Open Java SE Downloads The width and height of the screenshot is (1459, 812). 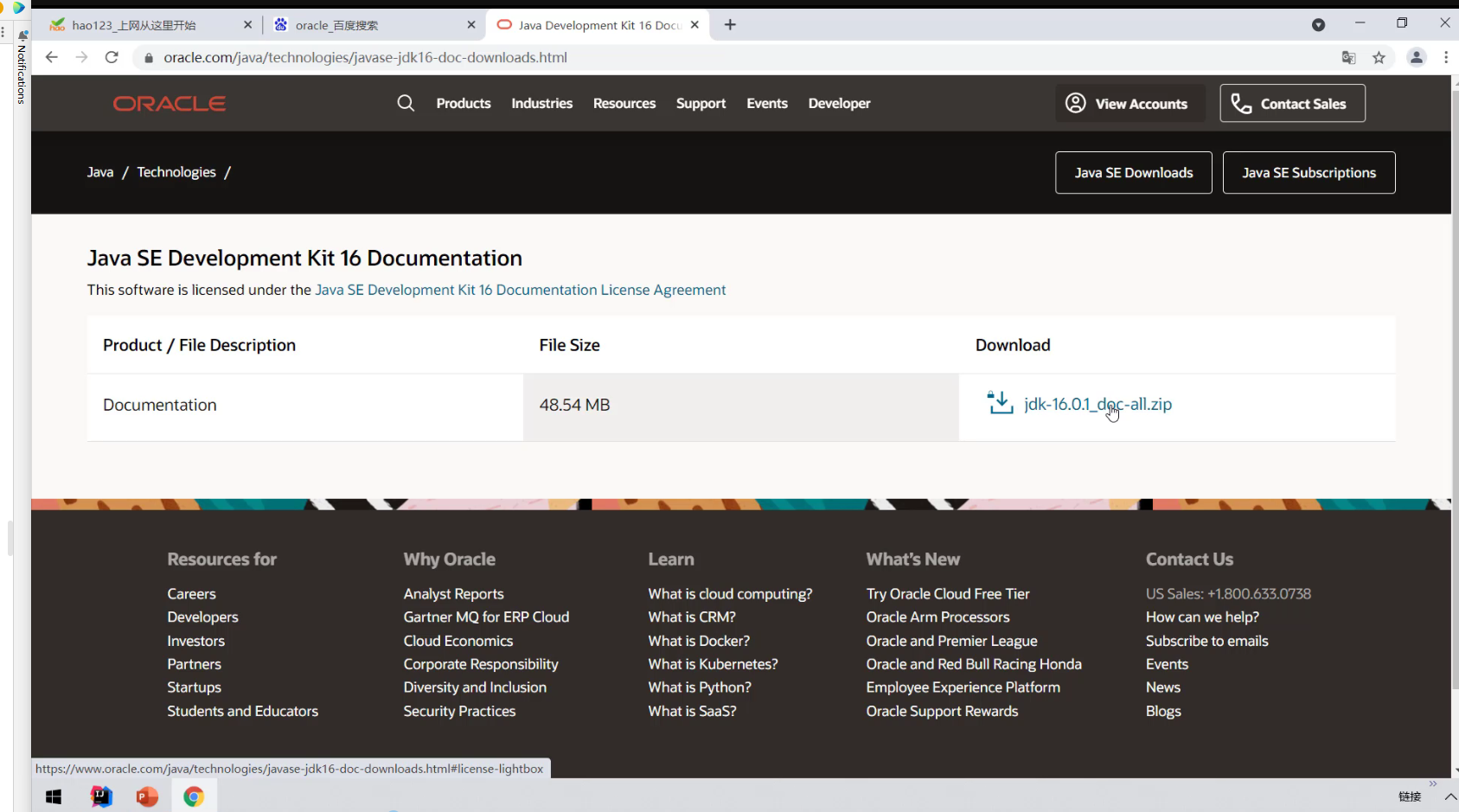click(x=1134, y=173)
